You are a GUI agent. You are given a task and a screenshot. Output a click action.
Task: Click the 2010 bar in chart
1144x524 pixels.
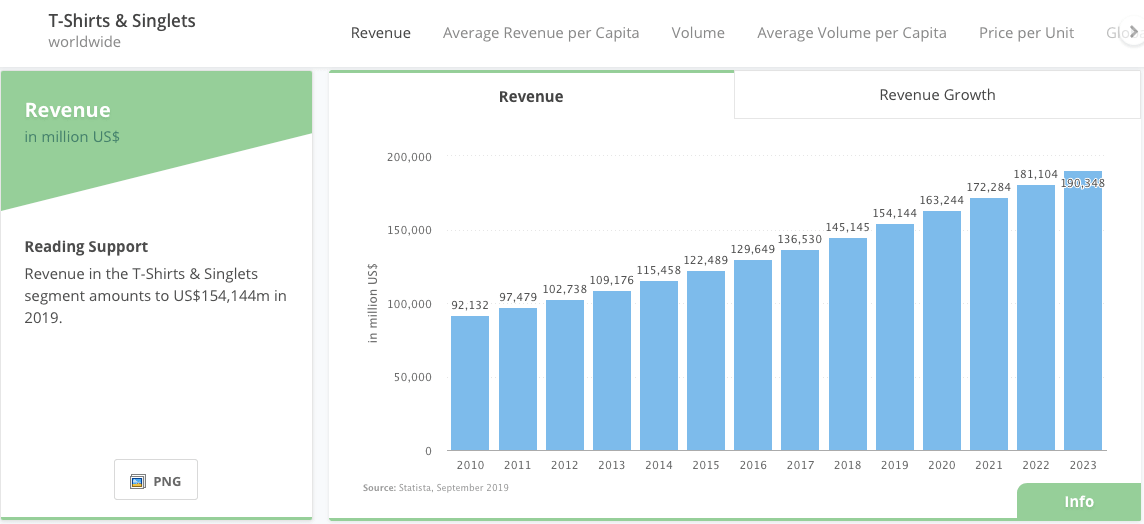coord(470,383)
